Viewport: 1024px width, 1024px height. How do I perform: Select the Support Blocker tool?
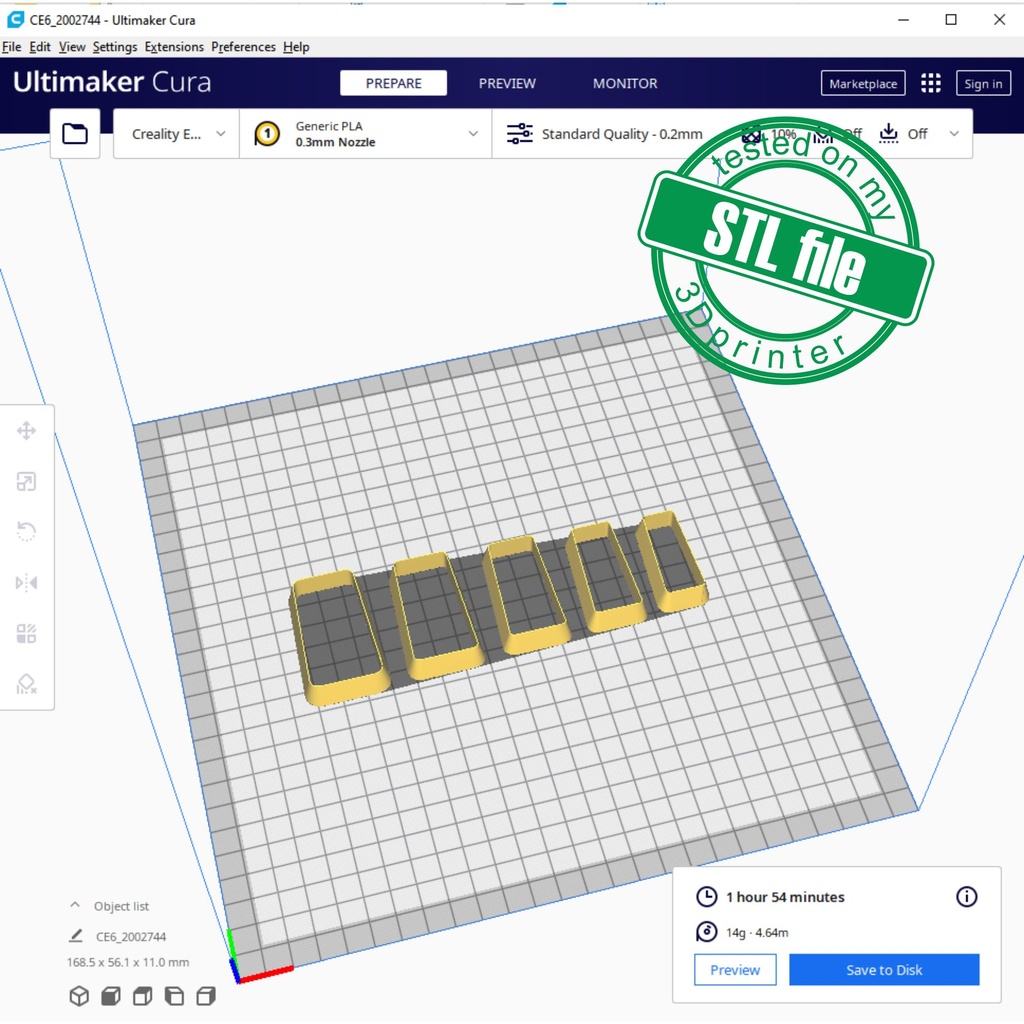[26, 684]
